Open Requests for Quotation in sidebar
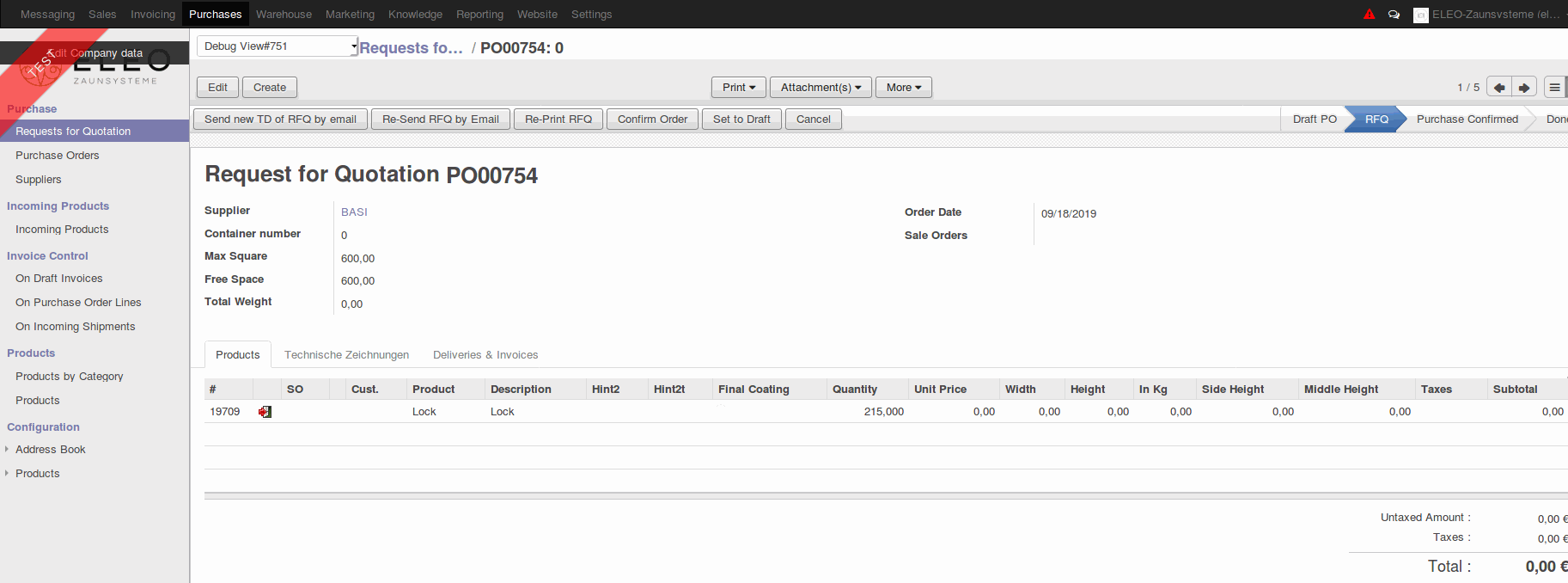Viewport: 1568px width, 583px height. (95, 132)
